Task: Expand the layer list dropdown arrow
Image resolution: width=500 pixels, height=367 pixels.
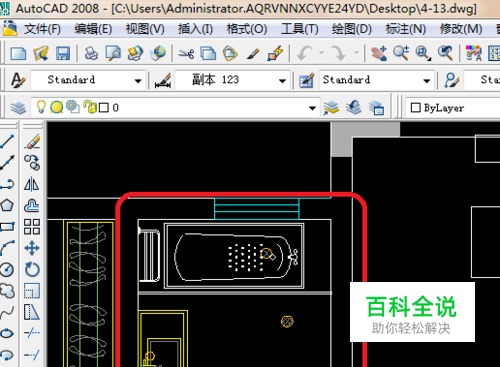Action: coord(312,108)
